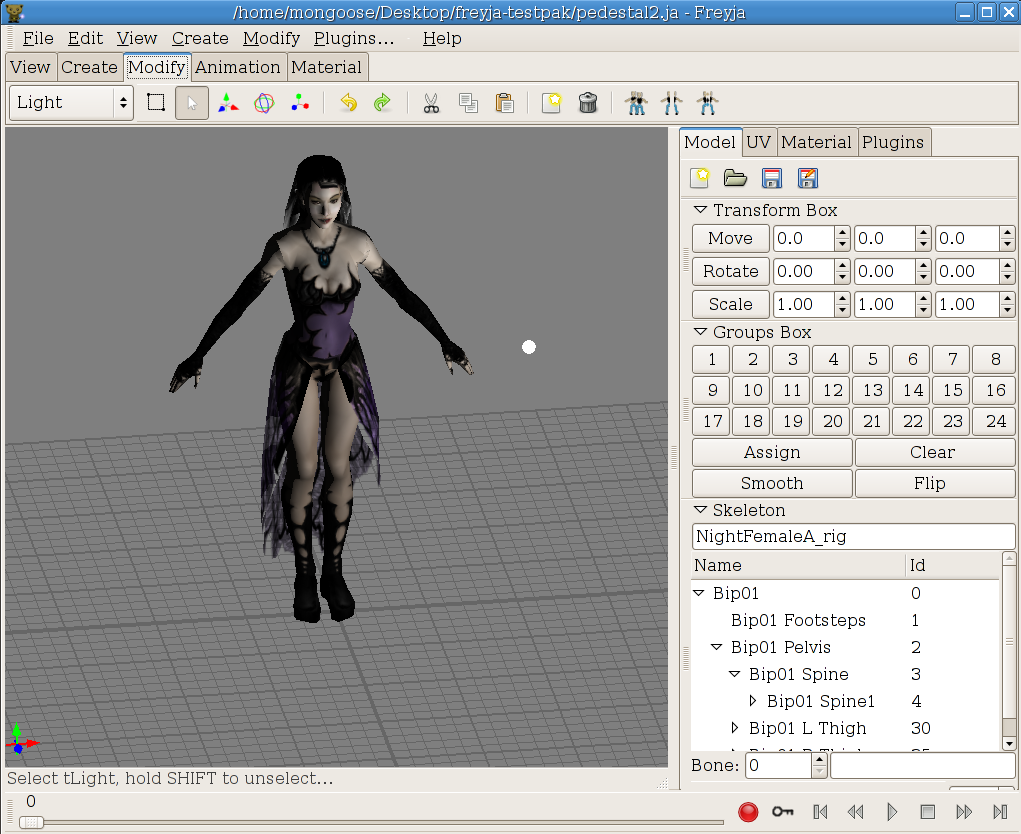The height and width of the screenshot is (834, 1021).
Task: Select smoothing group 13
Action: click(873, 390)
